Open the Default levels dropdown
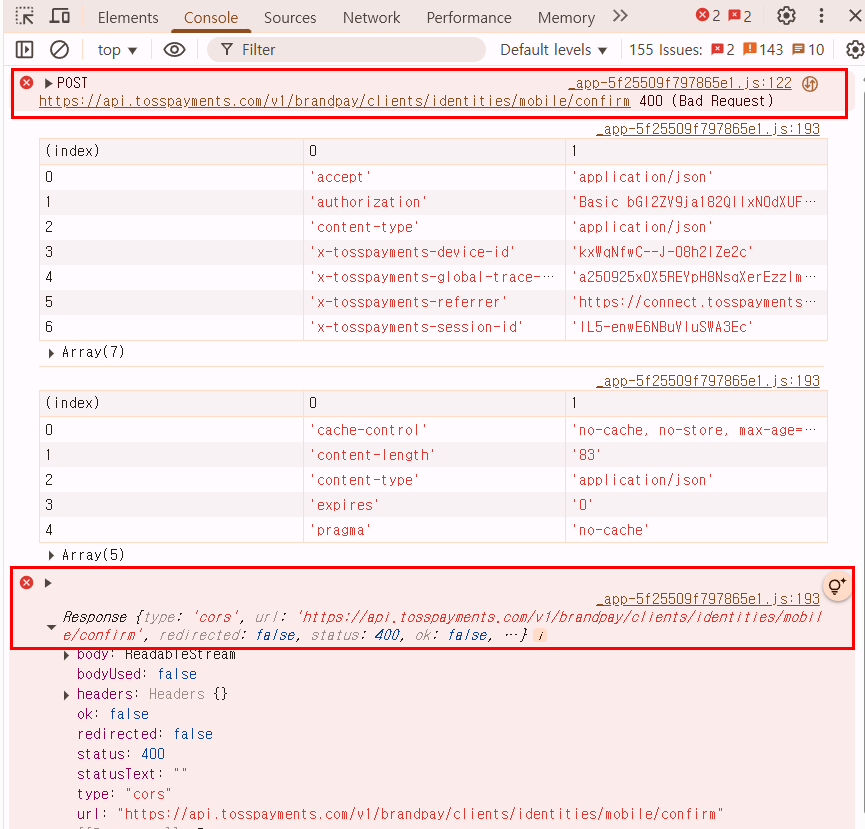865x829 pixels. pos(553,50)
